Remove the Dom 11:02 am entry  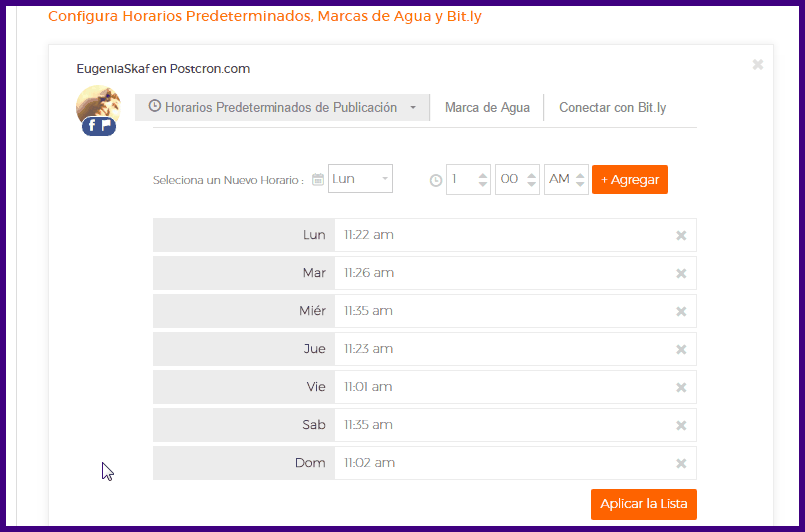pos(681,464)
